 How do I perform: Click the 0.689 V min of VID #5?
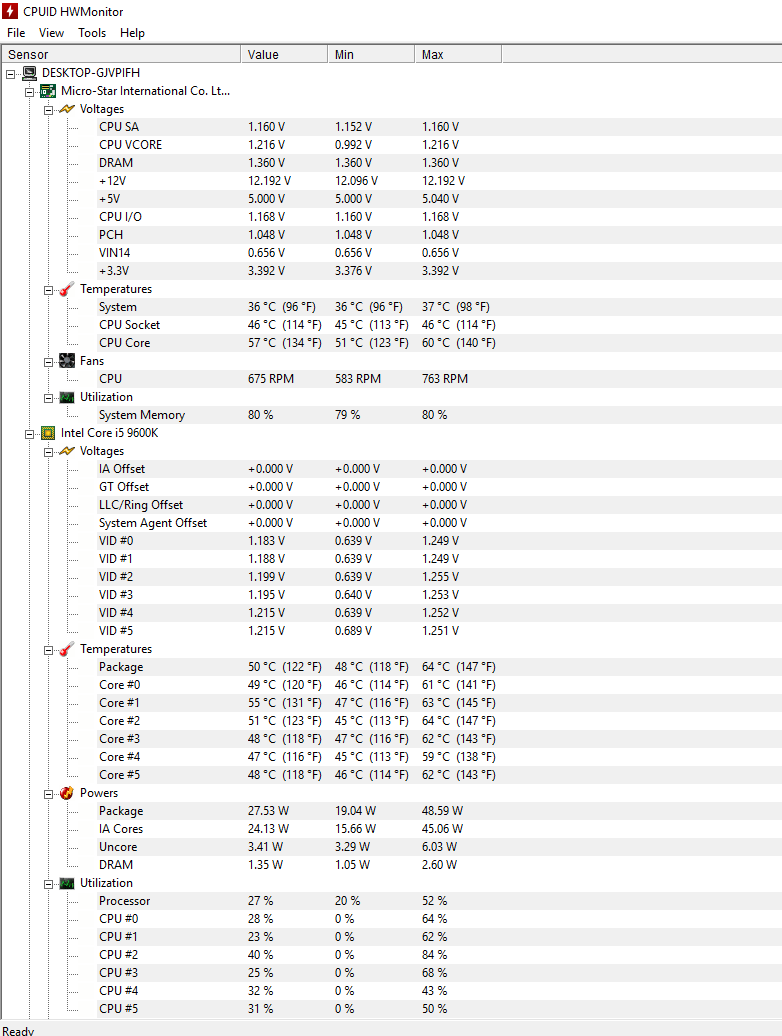(353, 631)
